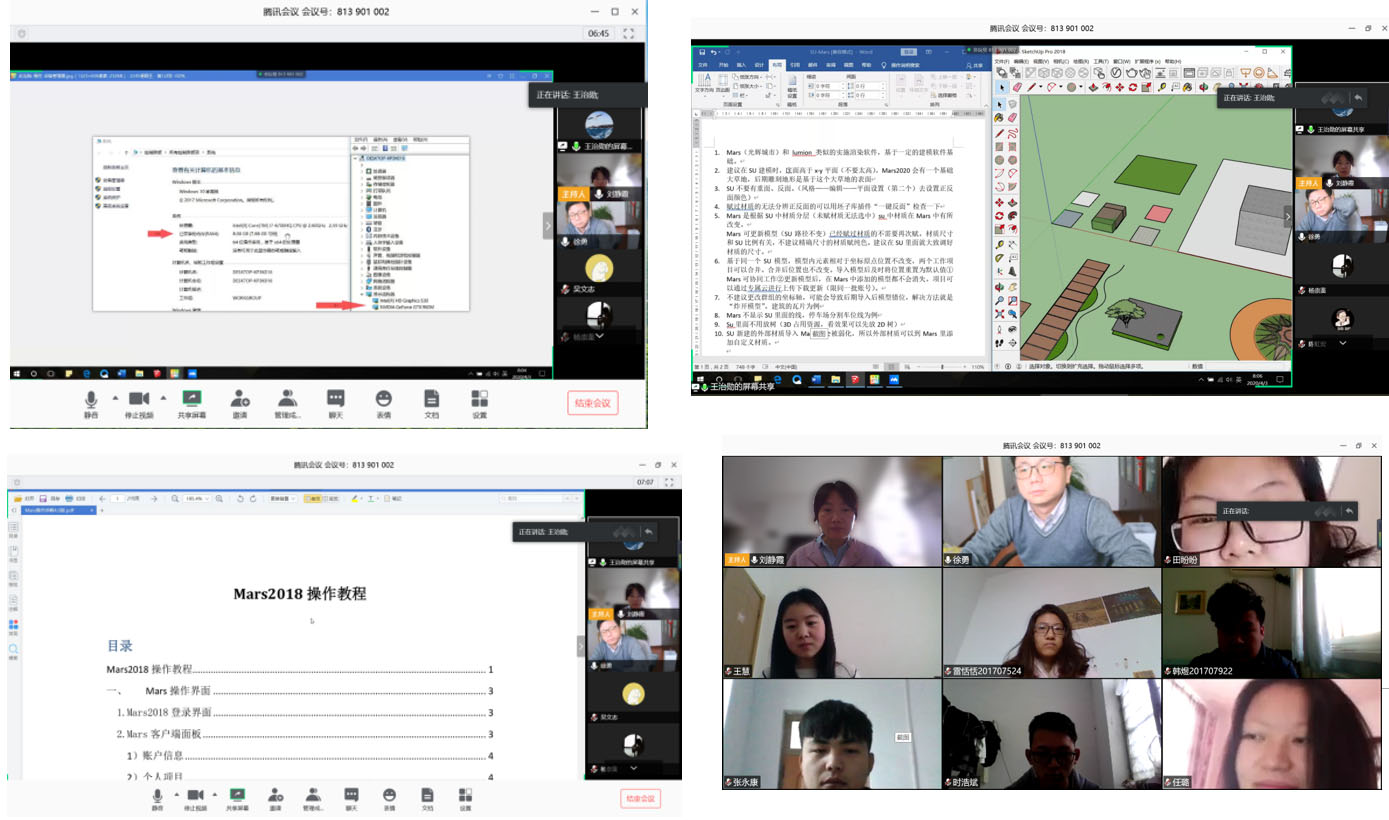This screenshot has width=1389, height=820.
Task: Open magnifier search icon in PDF sidebar
Action: pos(14,651)
